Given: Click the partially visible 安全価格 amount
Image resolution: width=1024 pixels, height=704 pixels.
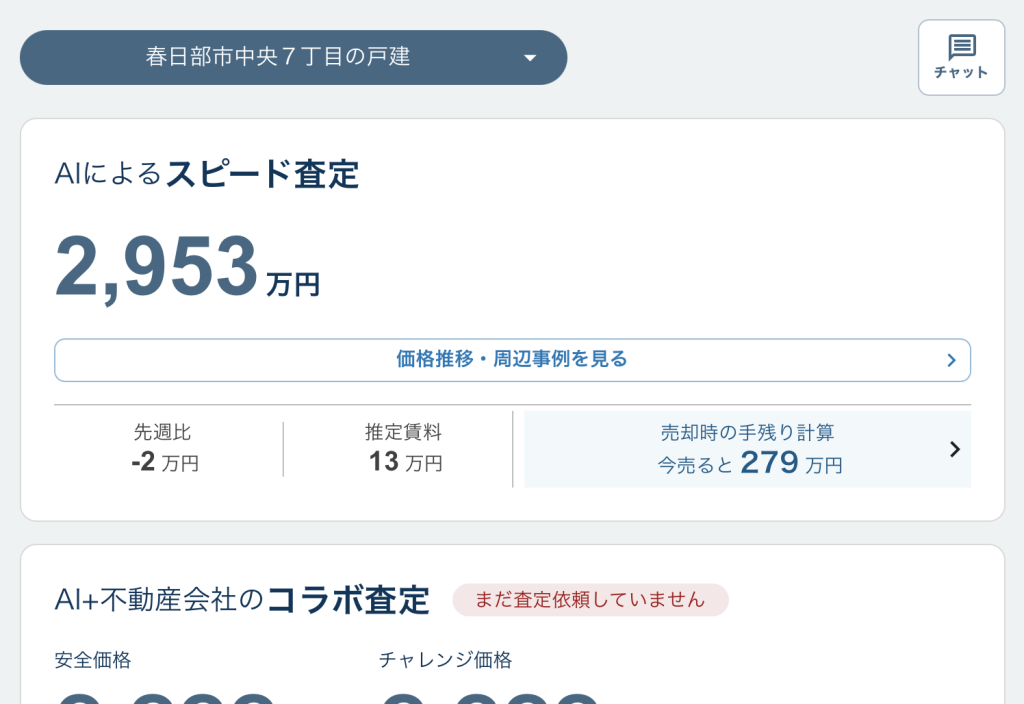Looking at the screenshot, I should pyautogui.click(x=165, y=697).
